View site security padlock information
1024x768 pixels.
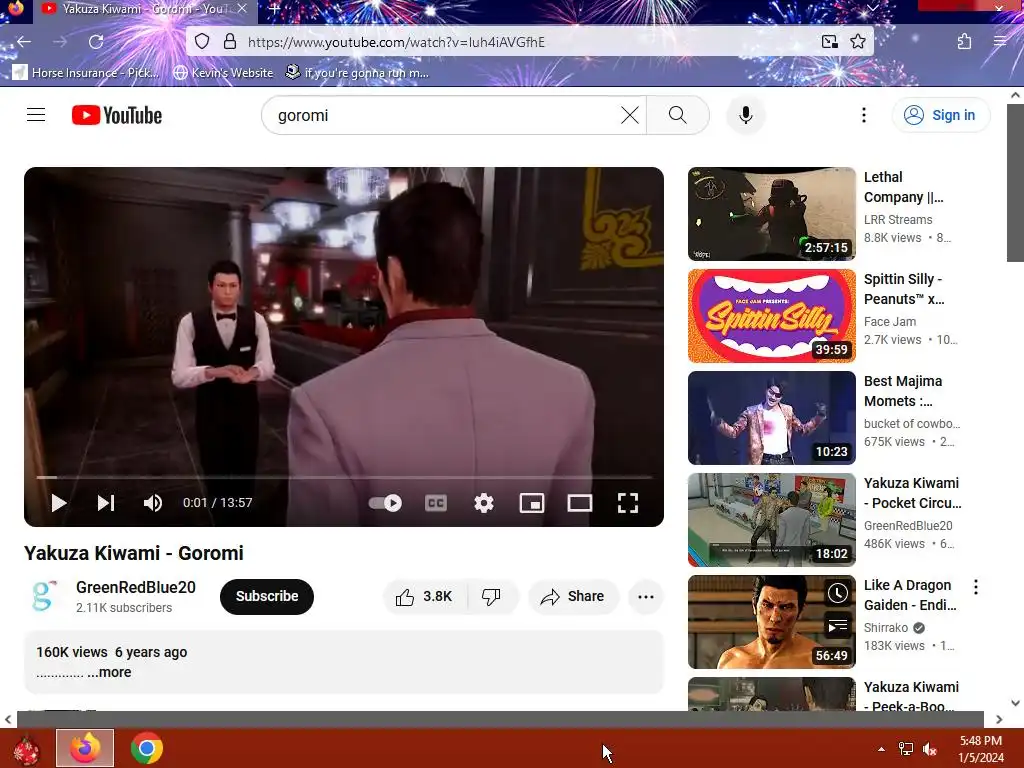[x=230, y=42]
